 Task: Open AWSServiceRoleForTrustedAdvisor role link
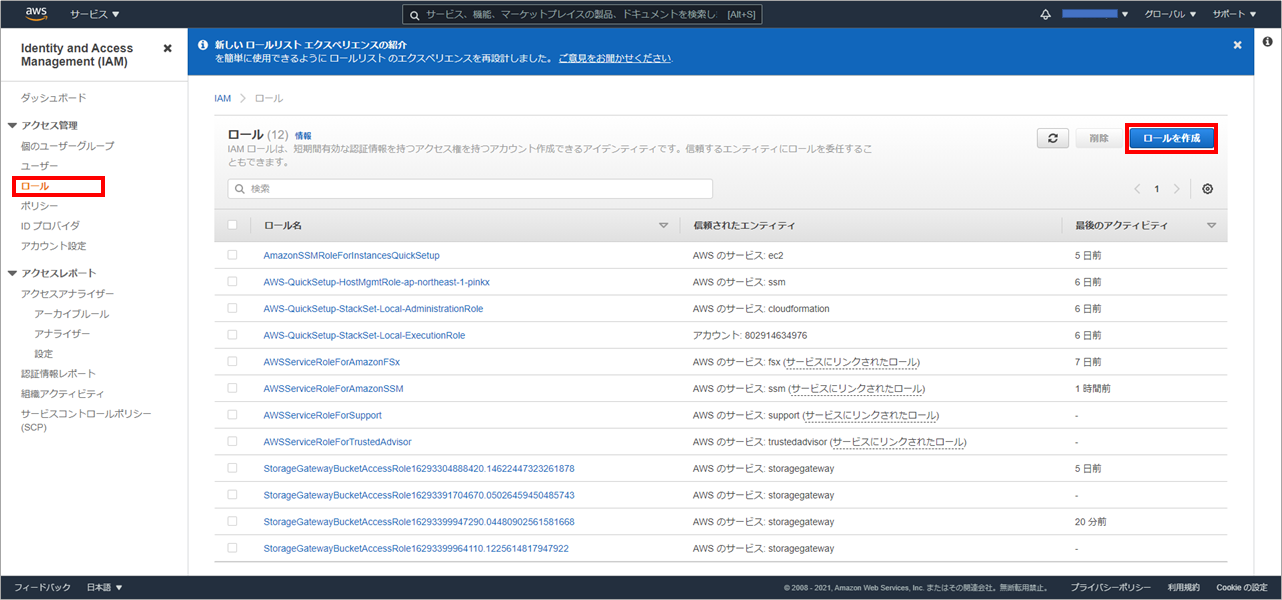337,441
